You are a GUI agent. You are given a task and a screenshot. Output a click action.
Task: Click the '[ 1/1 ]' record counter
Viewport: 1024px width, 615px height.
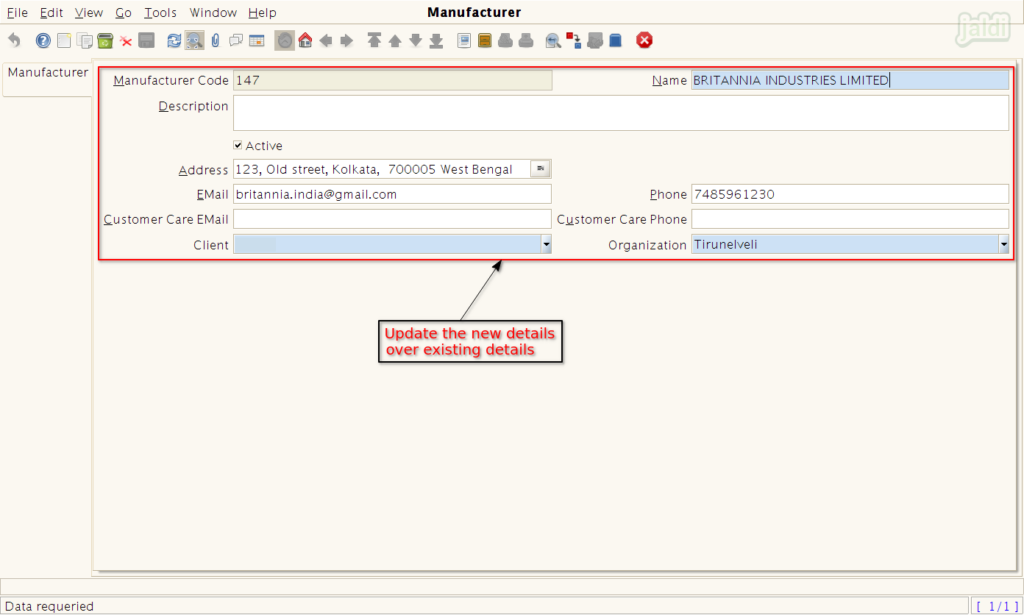(997, 607)
